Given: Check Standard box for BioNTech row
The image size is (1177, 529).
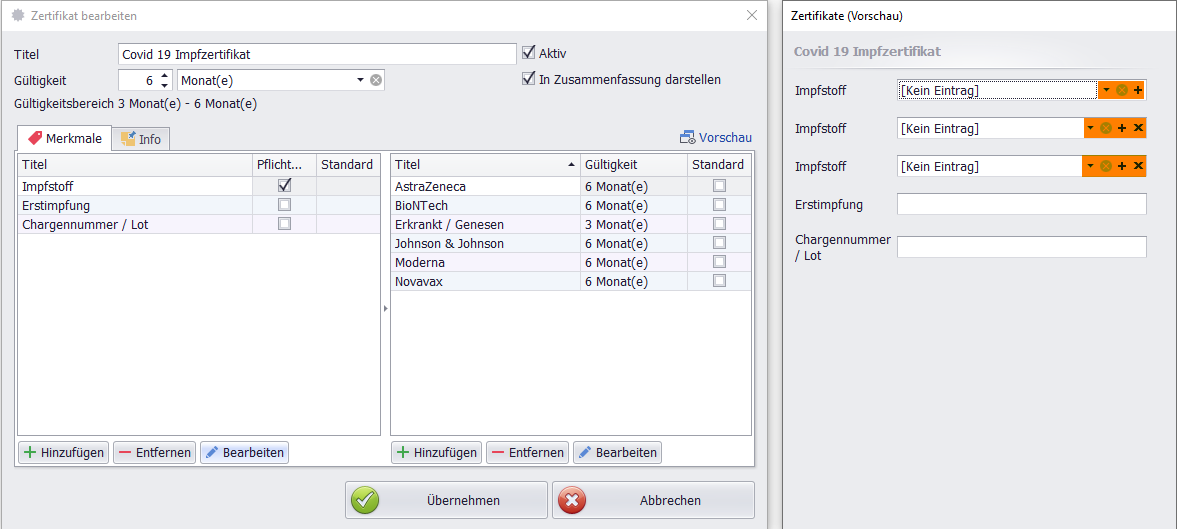Looking at the screenshot, I should pyautogui.click(x=719, y=205).
